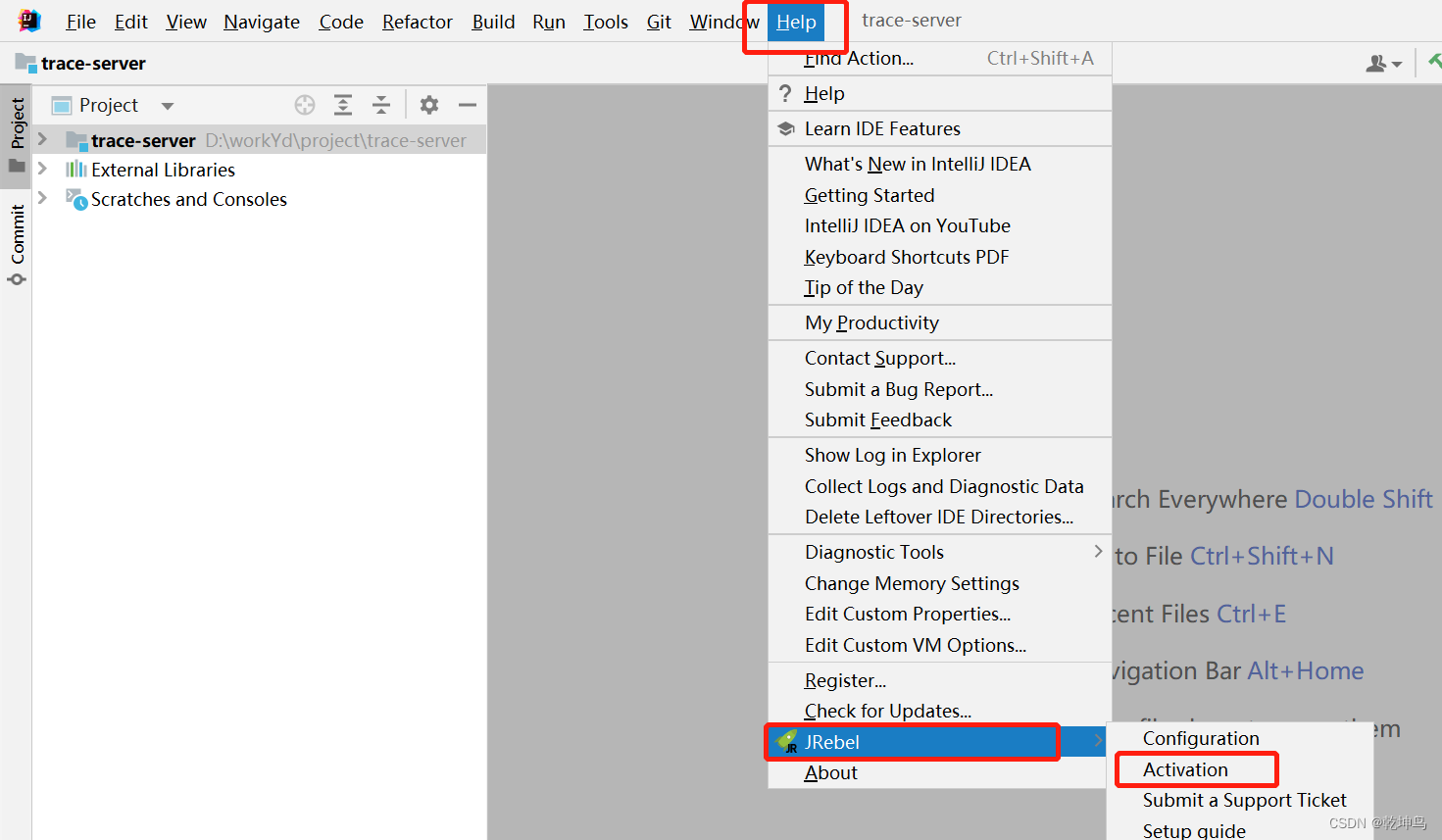Select Scratches and Consoles label
The image size is (1442, 840).
pyautogui.click(x=189, y=199)
